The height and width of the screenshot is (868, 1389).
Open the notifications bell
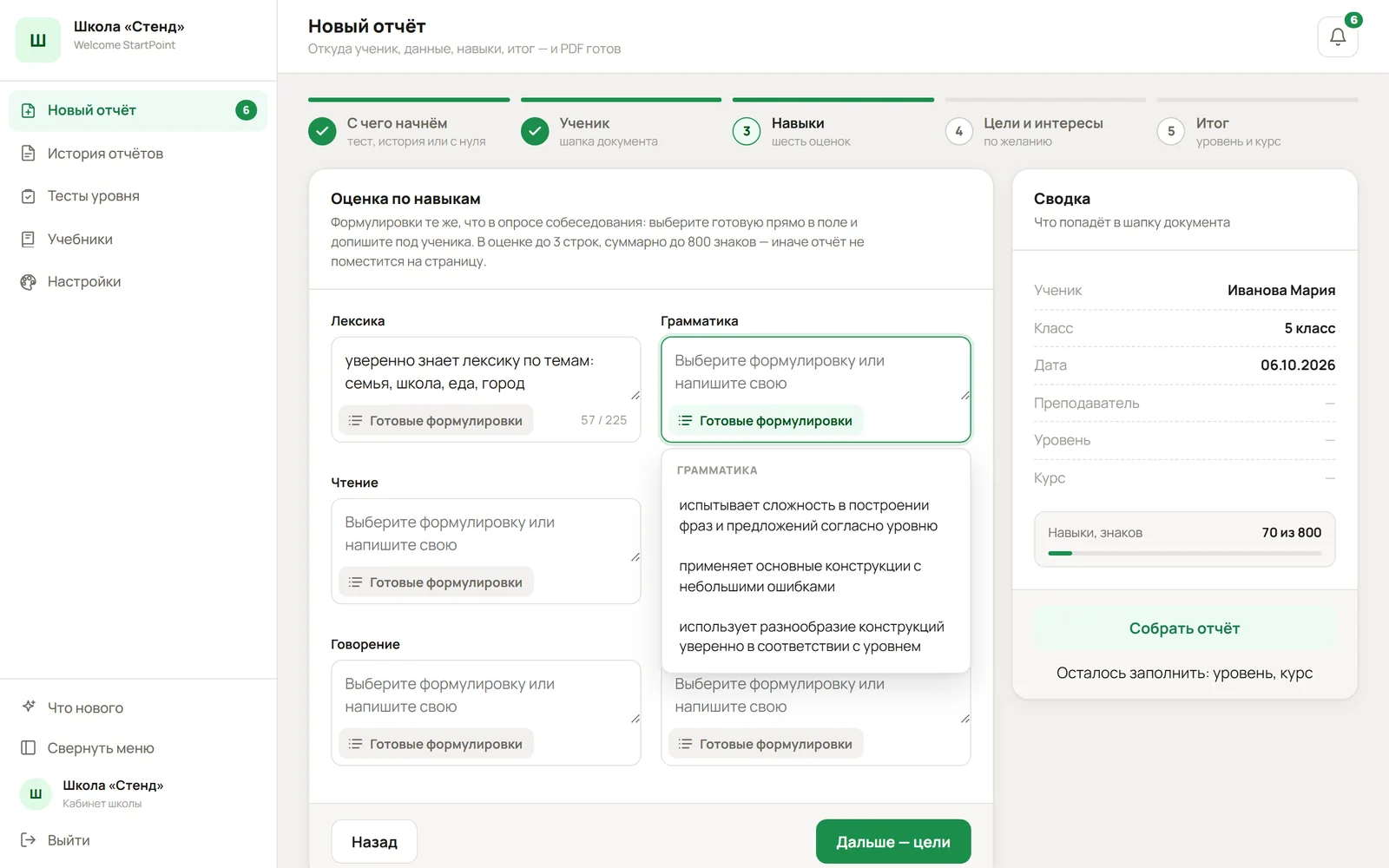[1337, 37]
